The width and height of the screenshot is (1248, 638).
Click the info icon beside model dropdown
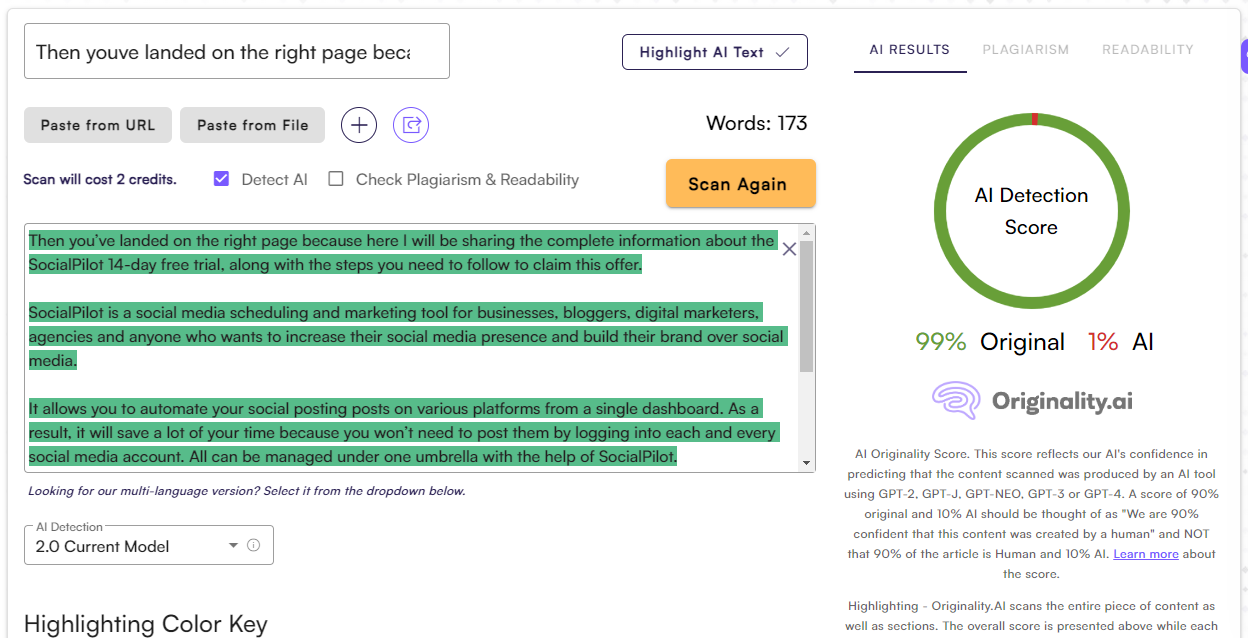pos(253,545)
